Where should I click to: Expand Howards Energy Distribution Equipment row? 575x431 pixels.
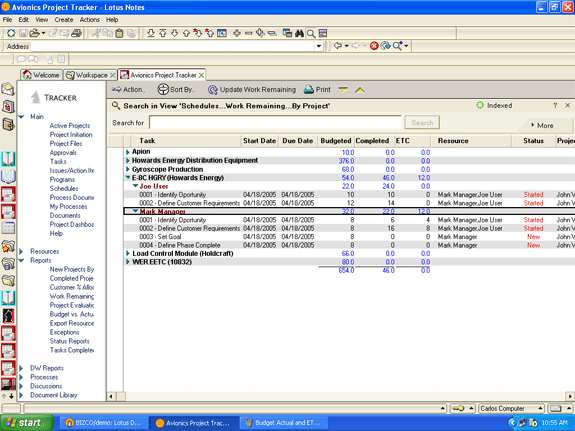128,160
